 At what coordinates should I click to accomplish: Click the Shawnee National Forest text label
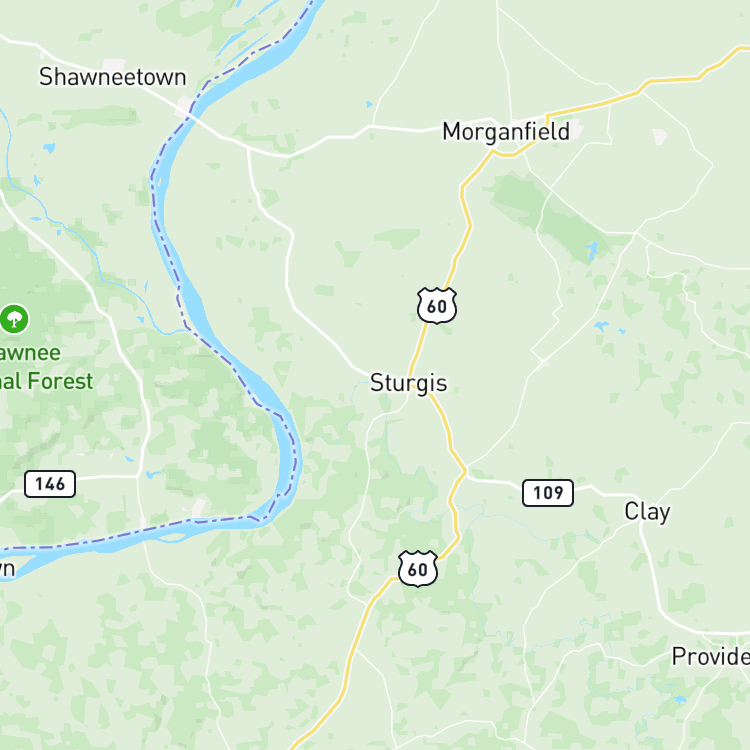46,367
